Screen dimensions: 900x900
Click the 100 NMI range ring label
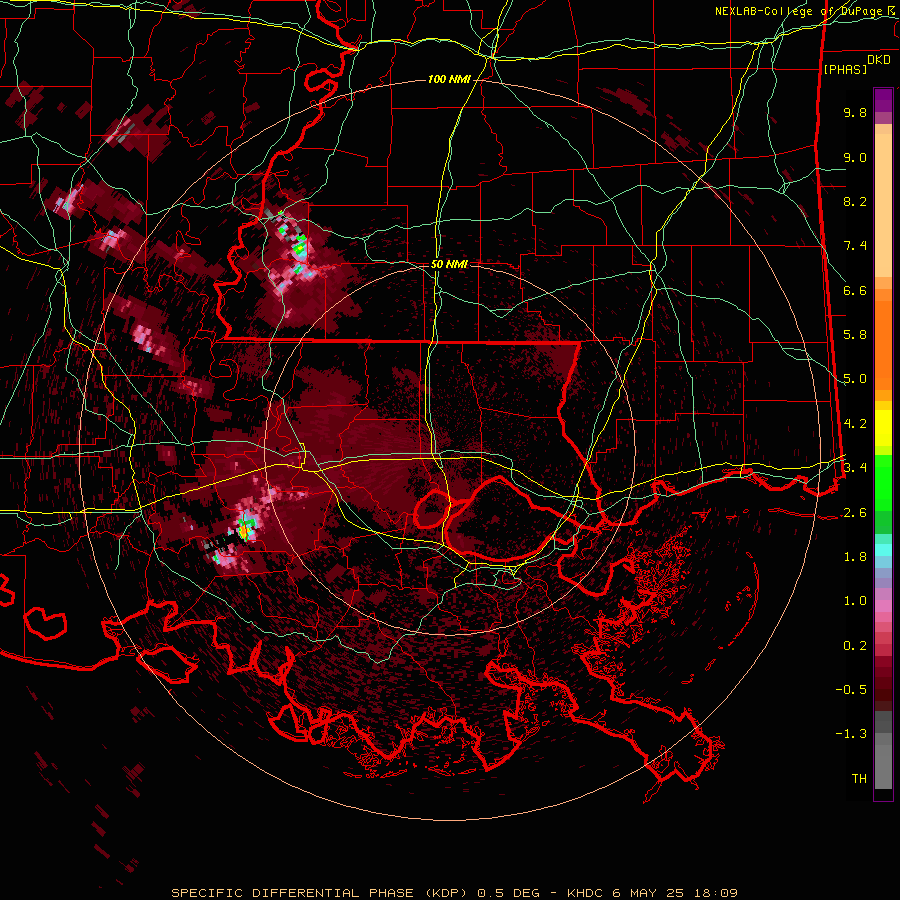click(x=449, y=79)
